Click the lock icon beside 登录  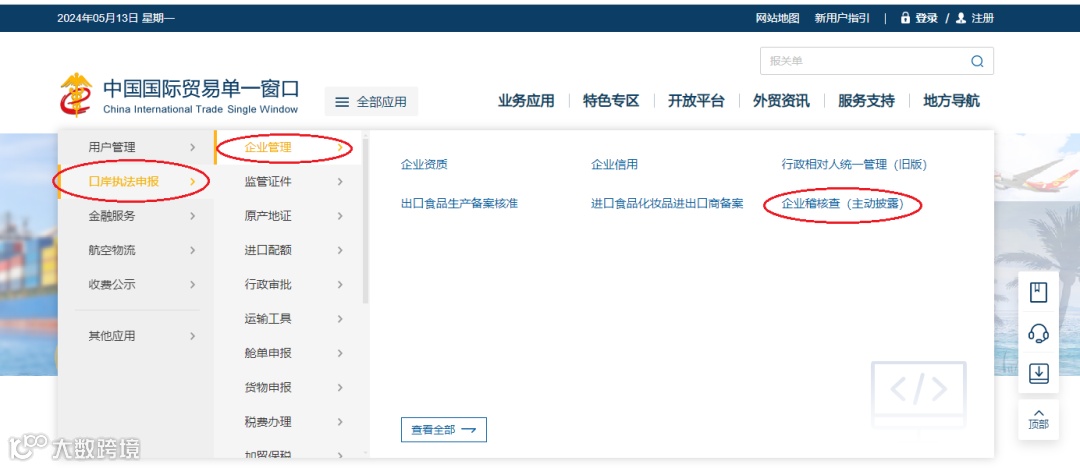(x=905, y=18)
